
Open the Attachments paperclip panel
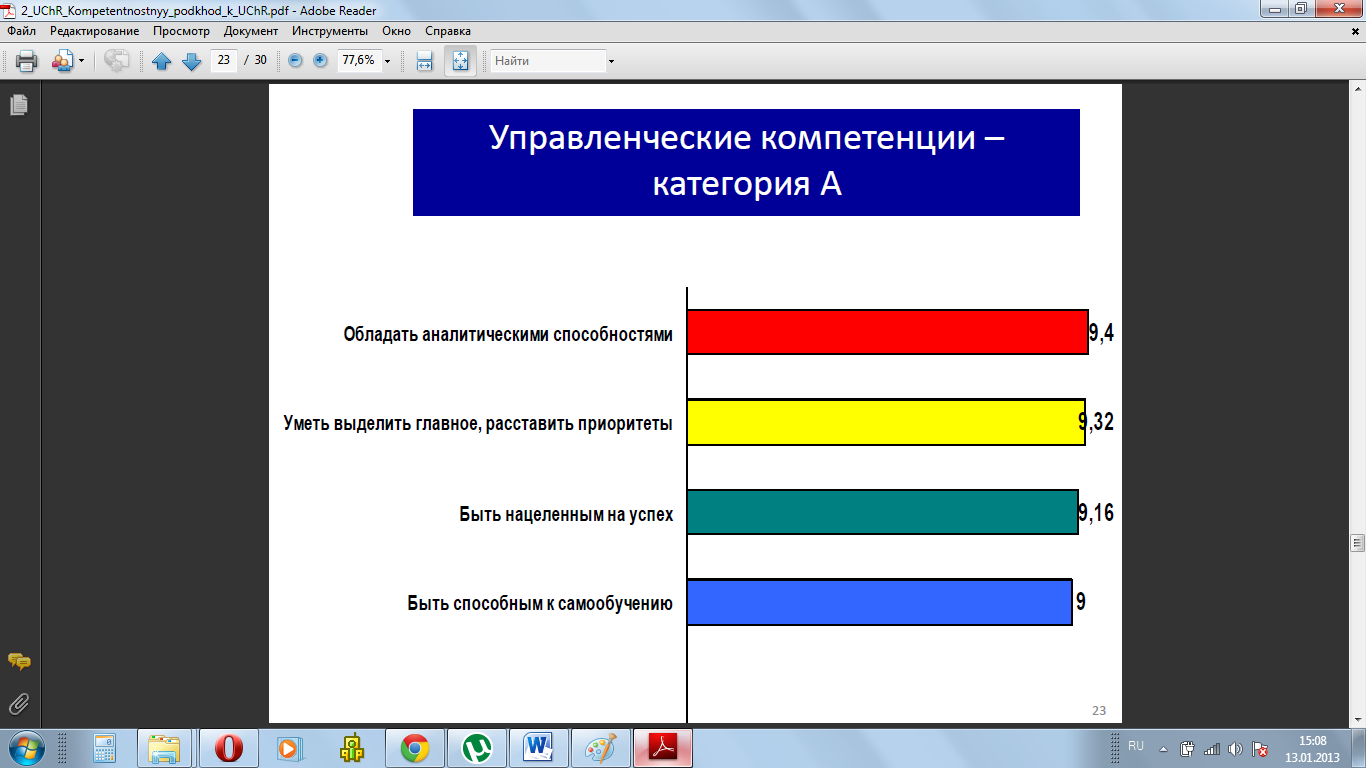pyautogui.click(x=18, y=704)
